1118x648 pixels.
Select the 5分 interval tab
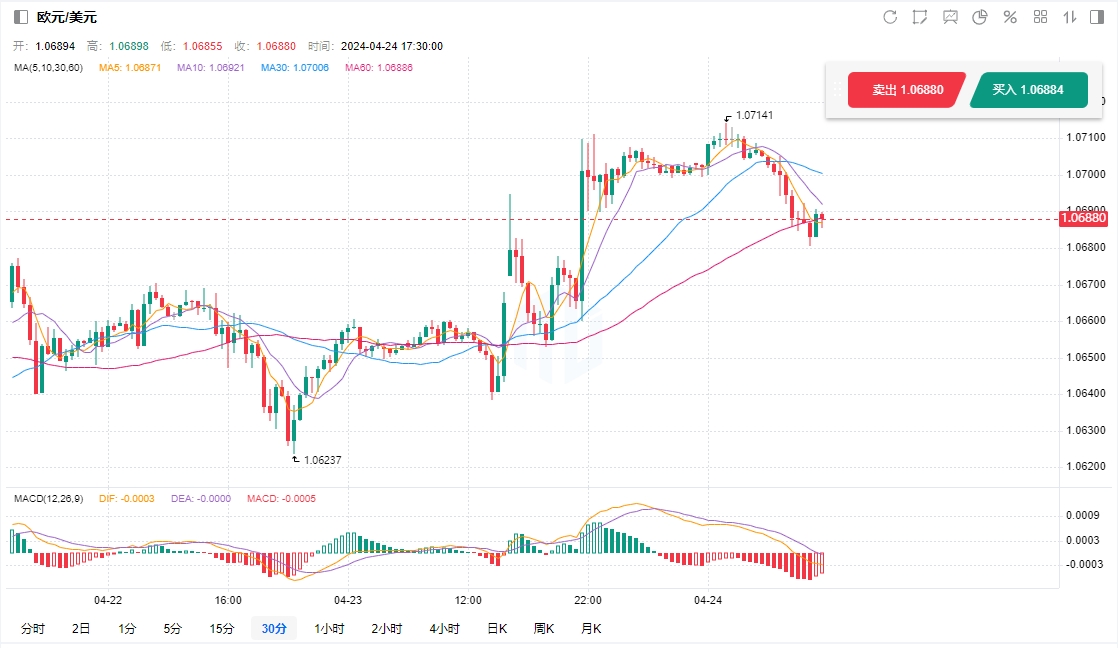pyautogui.click(x=173, y=629)
